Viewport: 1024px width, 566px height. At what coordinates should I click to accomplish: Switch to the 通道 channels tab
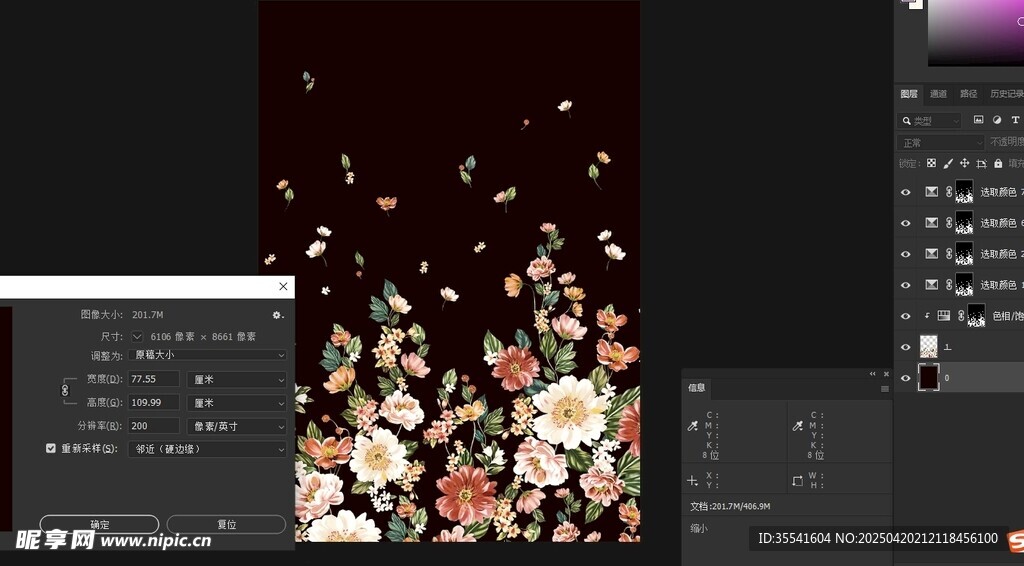[x=938, y=94]
